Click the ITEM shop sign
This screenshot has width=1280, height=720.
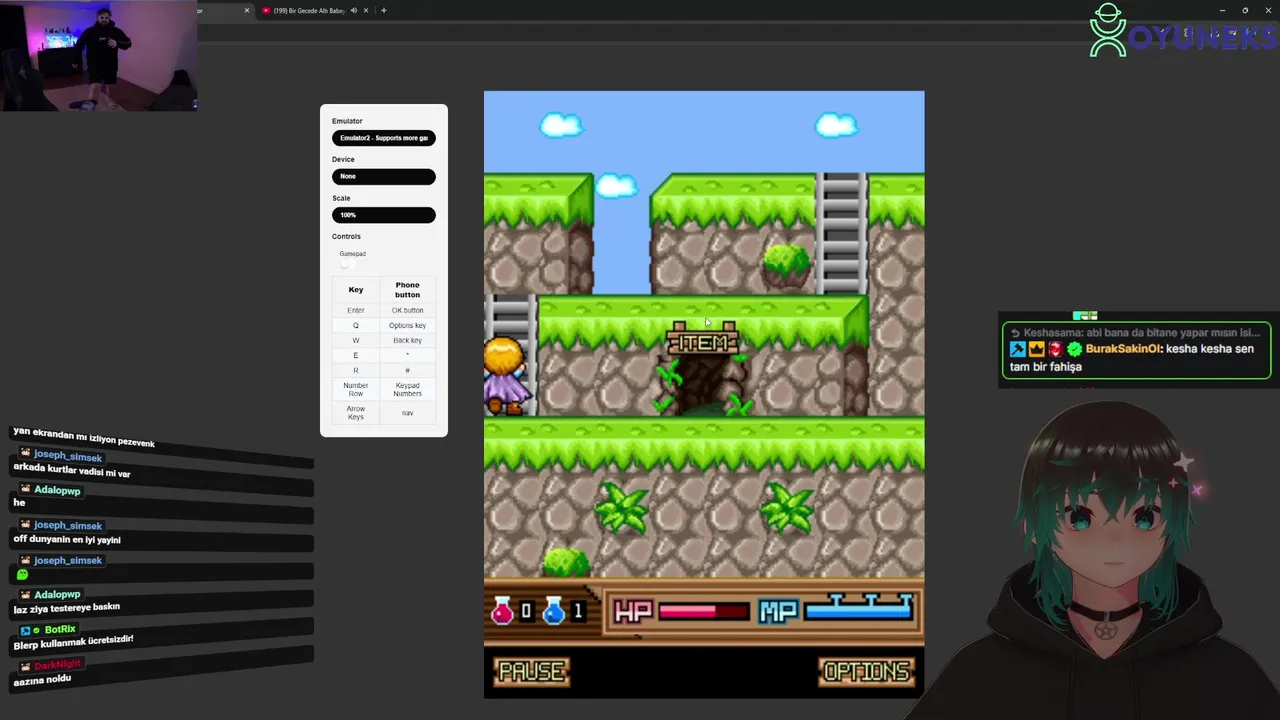[x=703, y=340]
